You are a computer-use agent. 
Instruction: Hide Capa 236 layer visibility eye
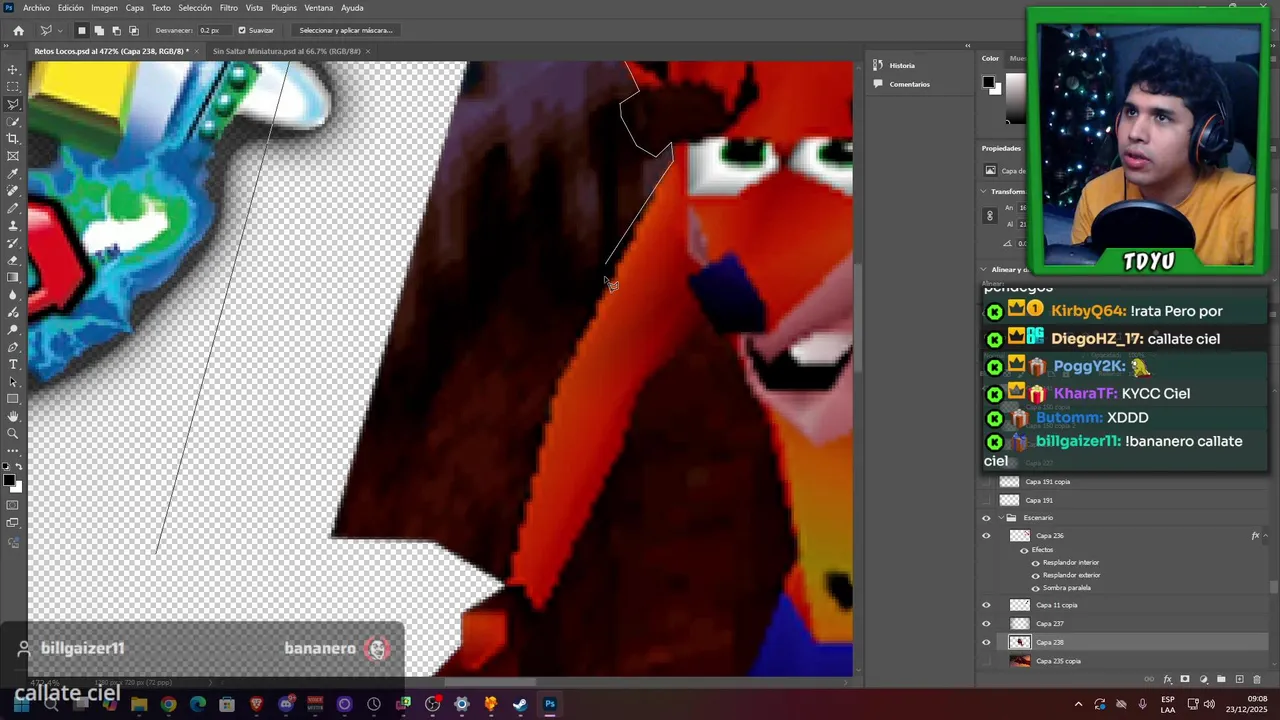click(x=986, y=536)
